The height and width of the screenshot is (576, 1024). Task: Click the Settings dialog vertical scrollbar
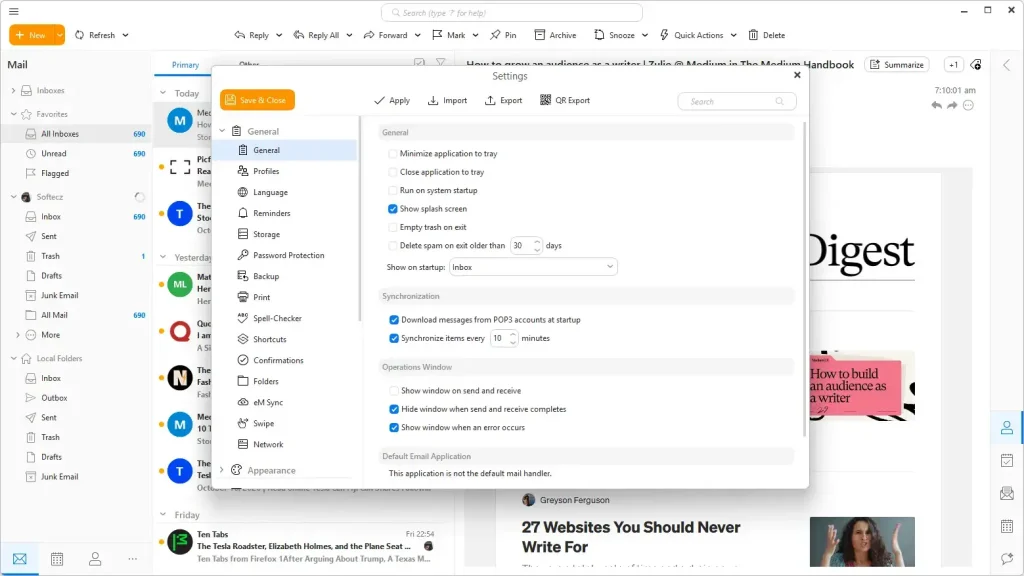tap(805, 281)
